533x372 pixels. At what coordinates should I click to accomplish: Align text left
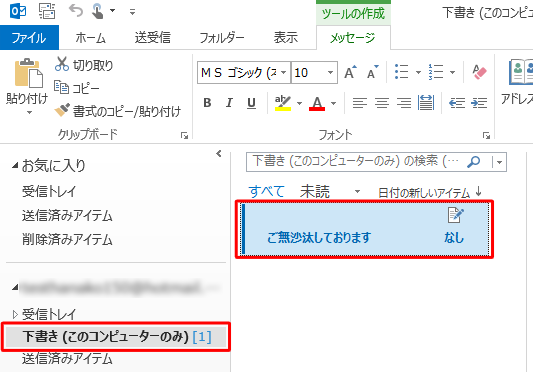(360, 103)
